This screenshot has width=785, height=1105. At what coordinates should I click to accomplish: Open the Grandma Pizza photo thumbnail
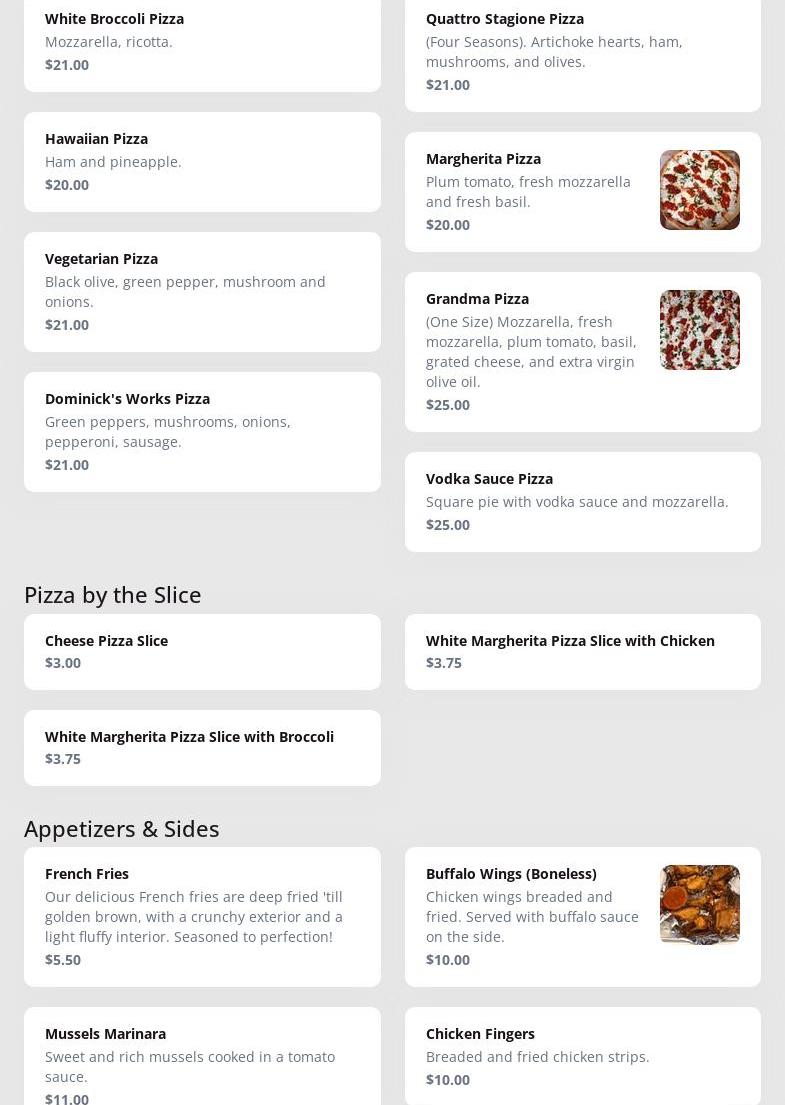[699, 330]
